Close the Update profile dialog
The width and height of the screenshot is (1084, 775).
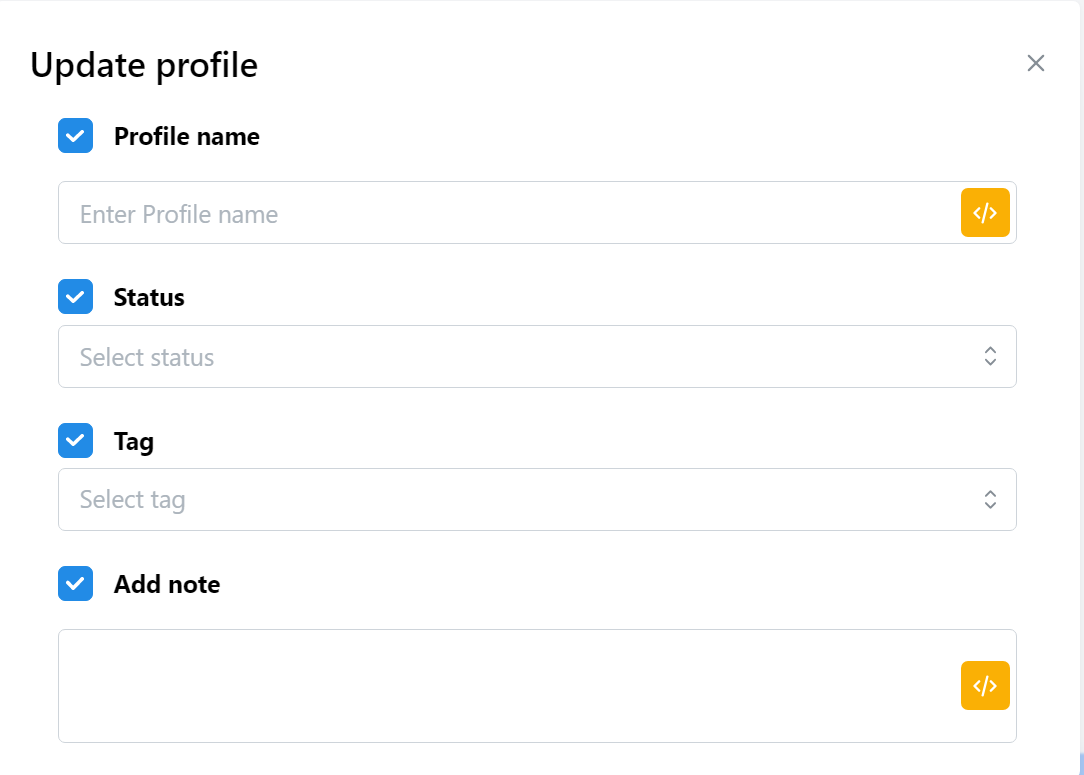point(1036,64)
